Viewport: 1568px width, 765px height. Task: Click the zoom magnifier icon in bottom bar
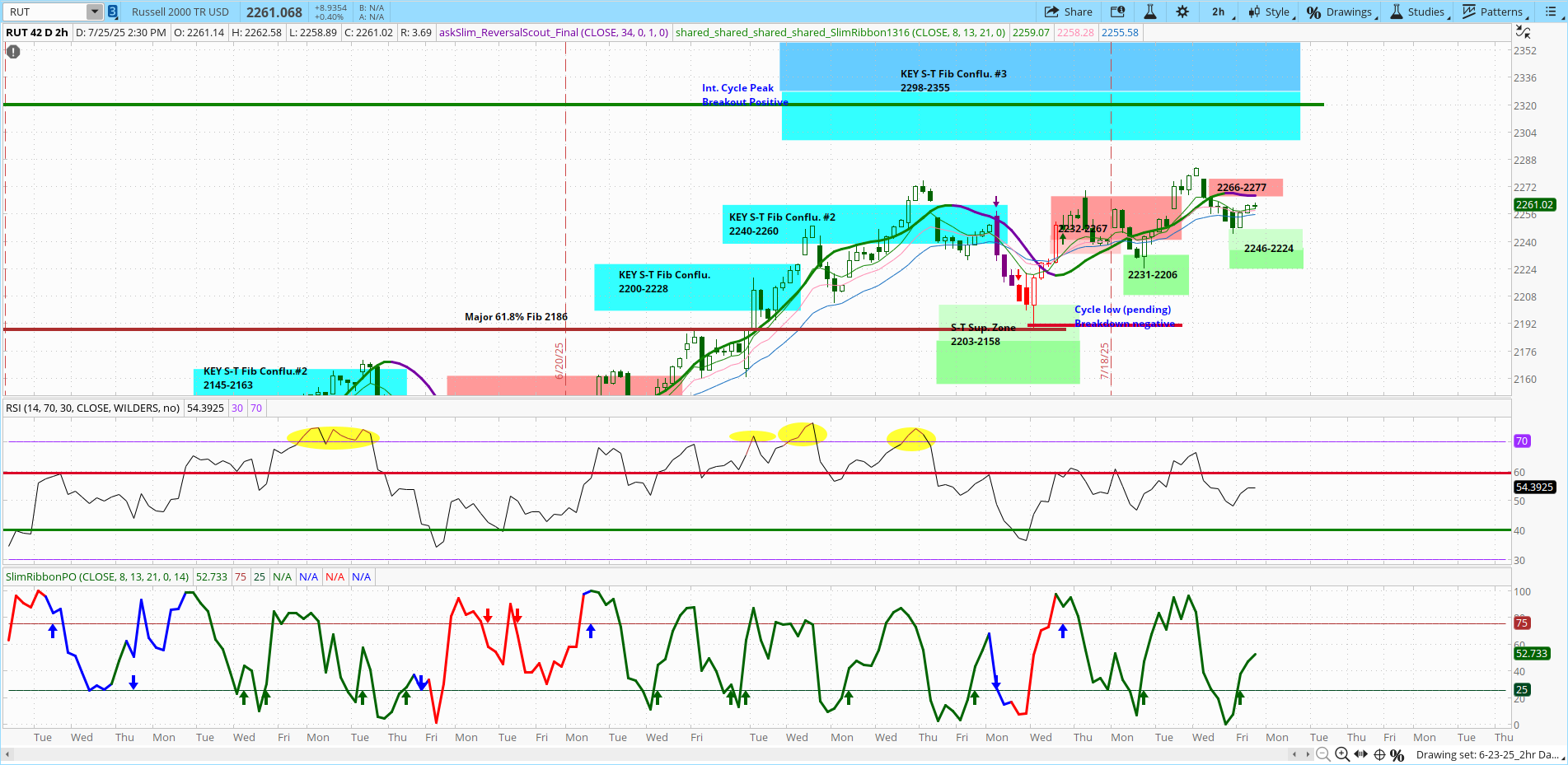click(x=1341, y=754)
